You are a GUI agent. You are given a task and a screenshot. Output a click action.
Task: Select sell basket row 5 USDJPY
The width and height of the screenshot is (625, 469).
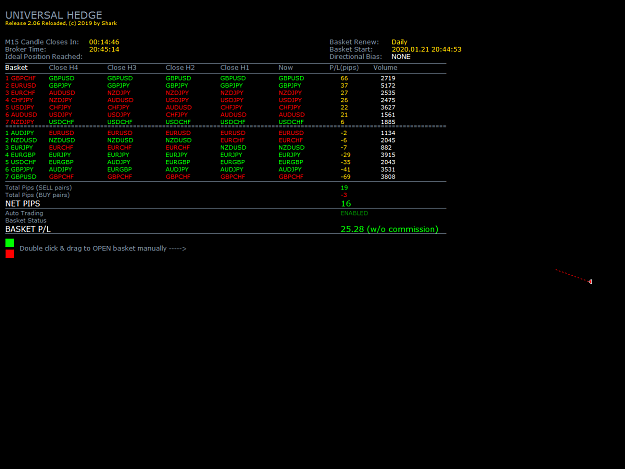click(20, 107)
